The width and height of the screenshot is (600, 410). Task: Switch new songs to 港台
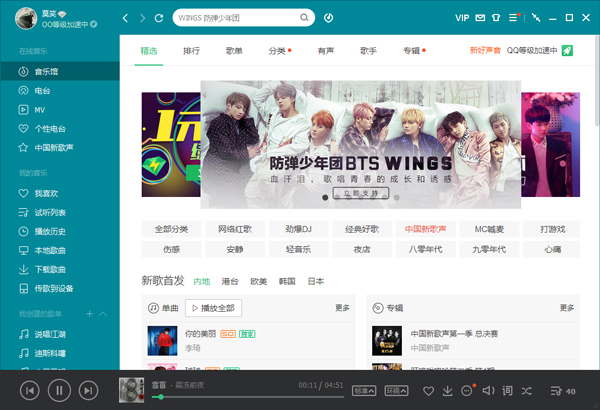[x=230, y=282]
